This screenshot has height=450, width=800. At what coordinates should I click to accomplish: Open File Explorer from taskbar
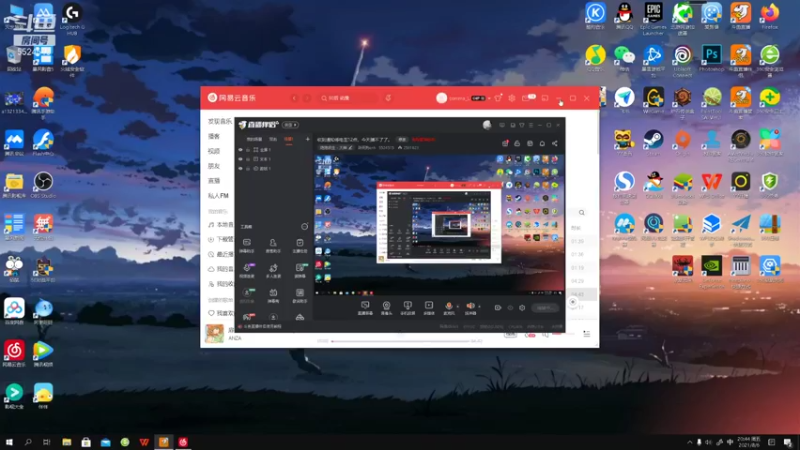pos(67,442)
